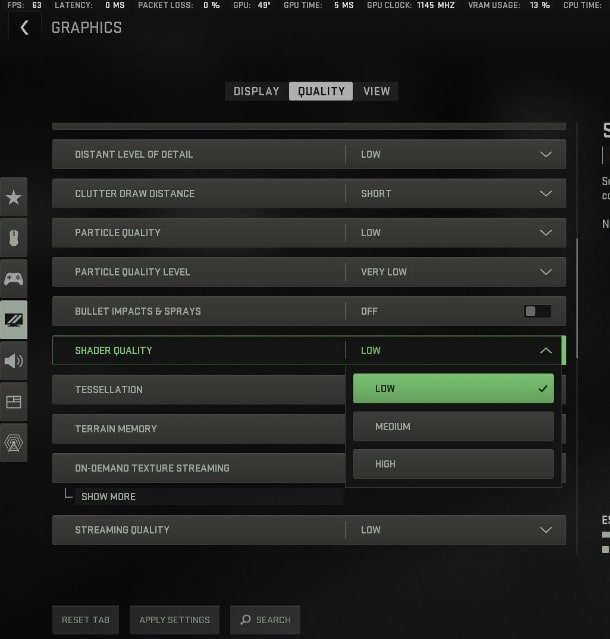Click the magnifier icon on Search button
The image size is (610, 639).
tap(245, 620)
